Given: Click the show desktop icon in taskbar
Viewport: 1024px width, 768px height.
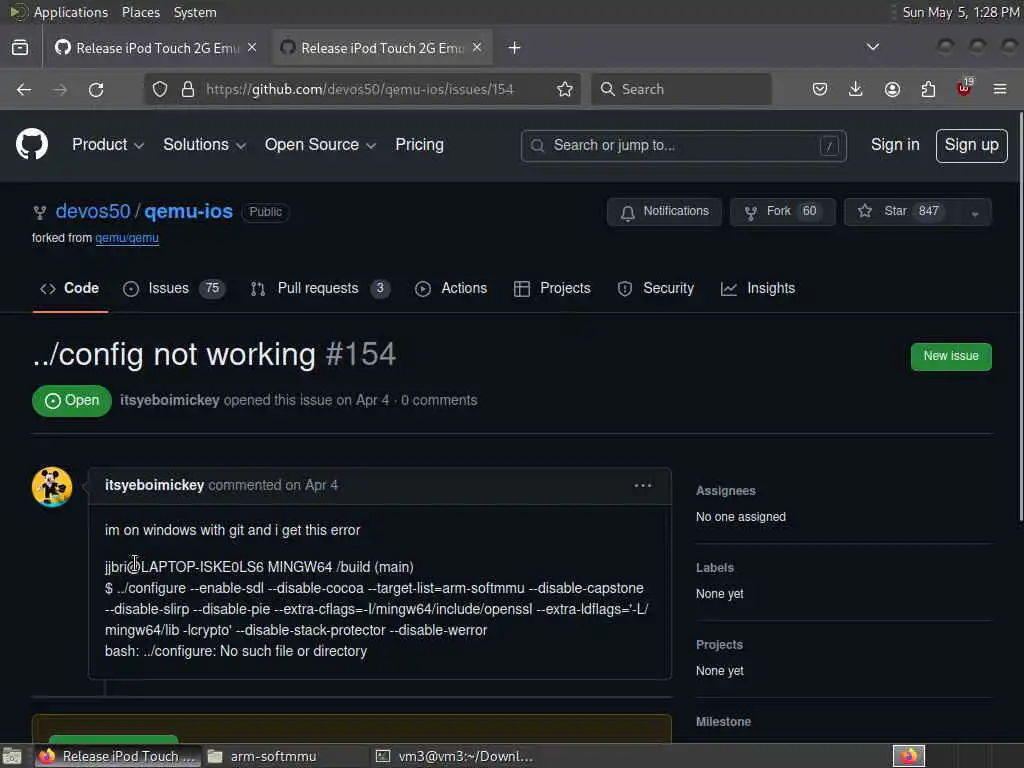Looking at the screenshot, I should point(12,756).
